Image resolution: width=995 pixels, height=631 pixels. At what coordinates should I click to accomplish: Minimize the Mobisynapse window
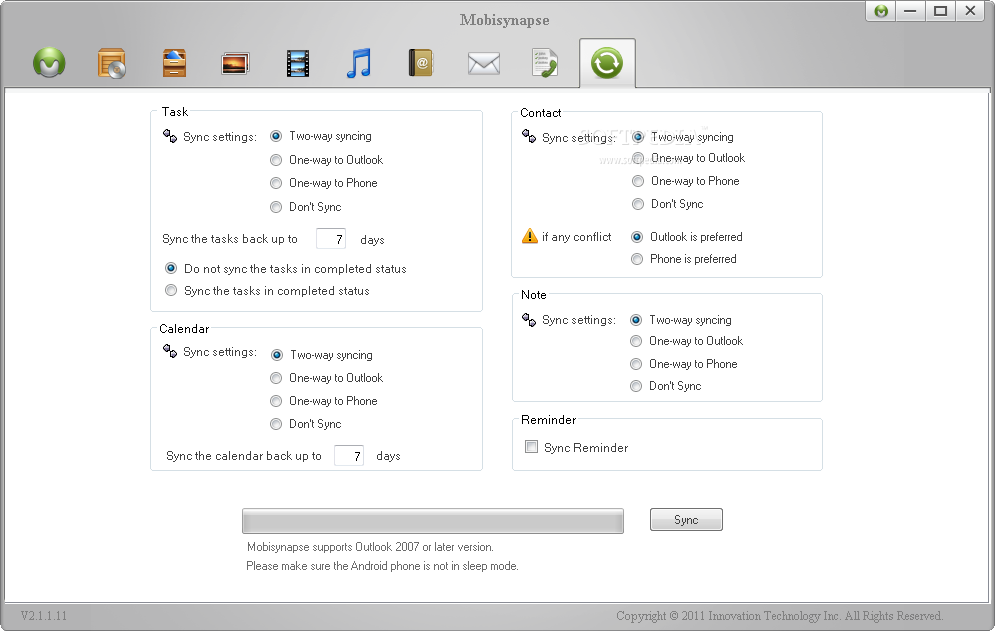pos(910,11)
